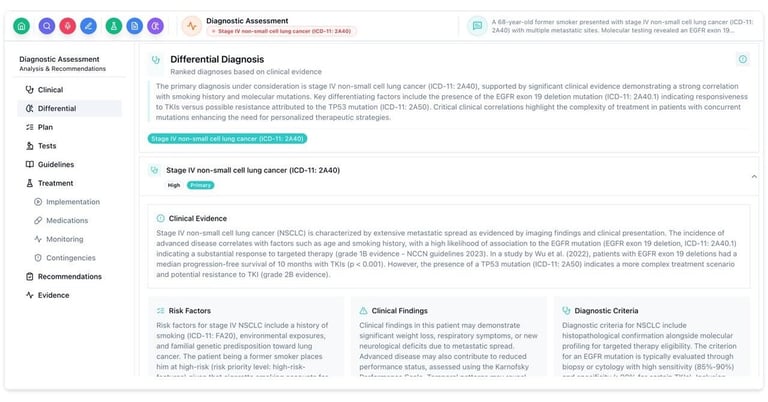Select Medications under Treatment

pos(67,220)
